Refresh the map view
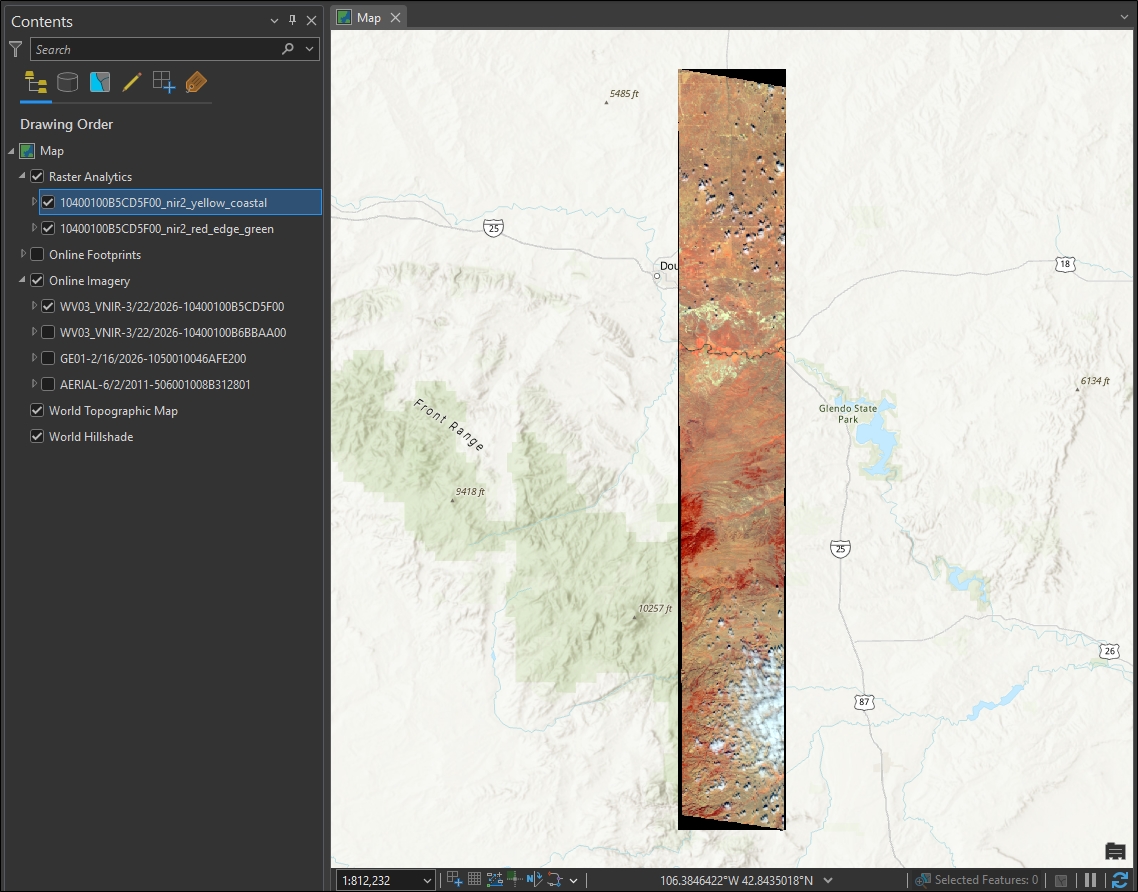Screen dimensions: 1138x892 coord(1120,880)
